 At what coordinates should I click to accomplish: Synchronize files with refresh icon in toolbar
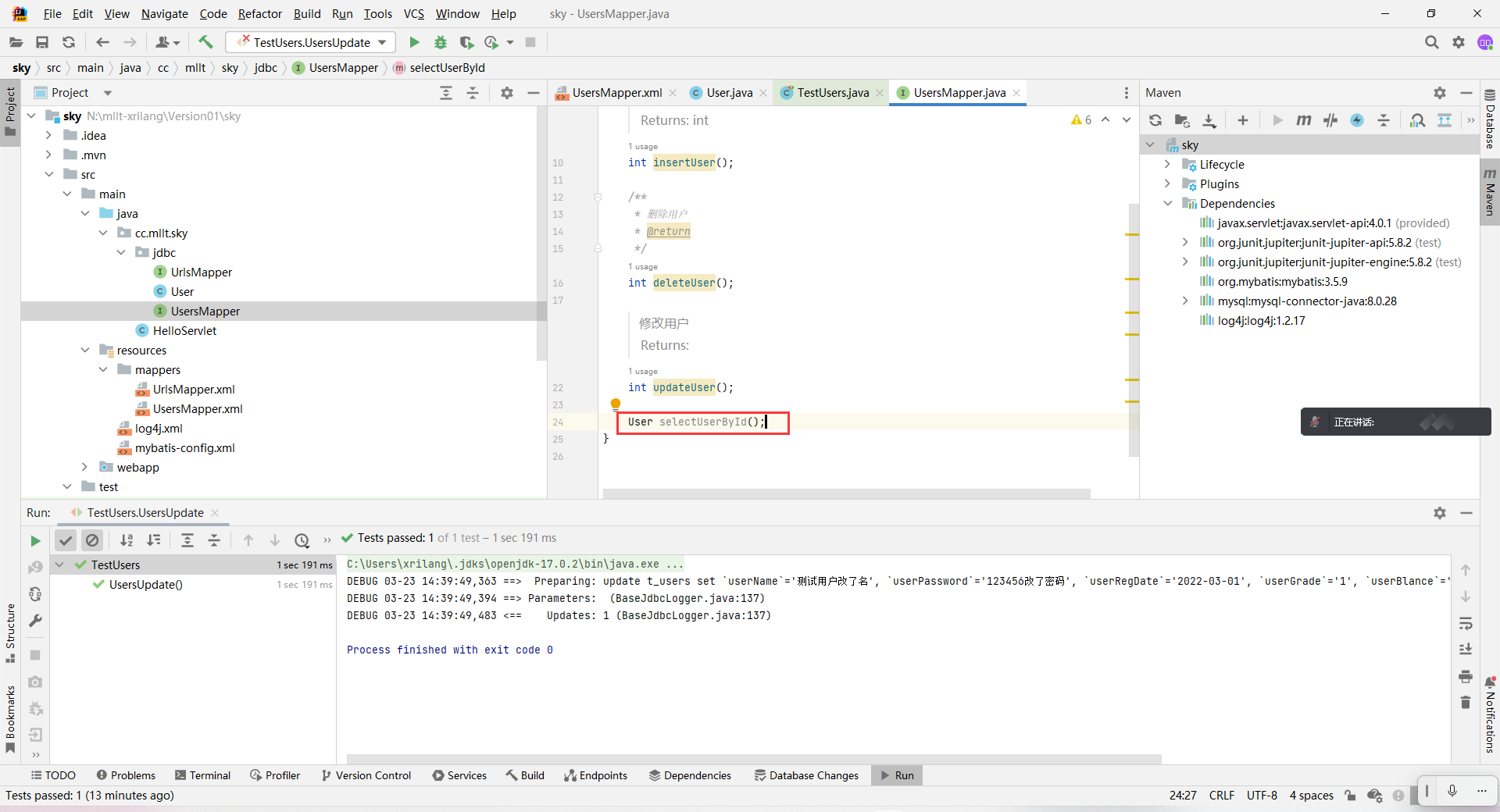coord(69,42)
